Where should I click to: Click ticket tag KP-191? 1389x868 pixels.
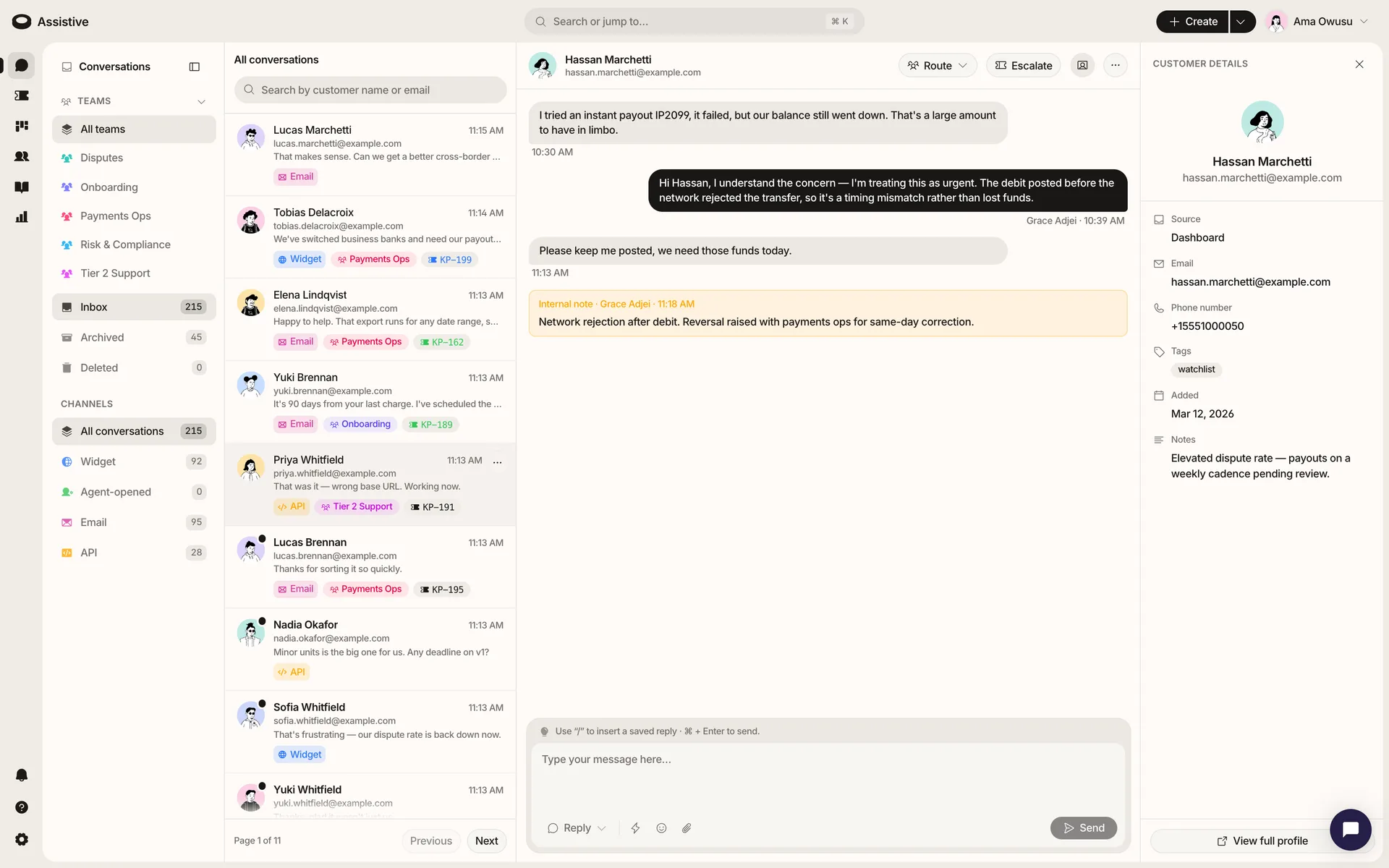[433, 507]
